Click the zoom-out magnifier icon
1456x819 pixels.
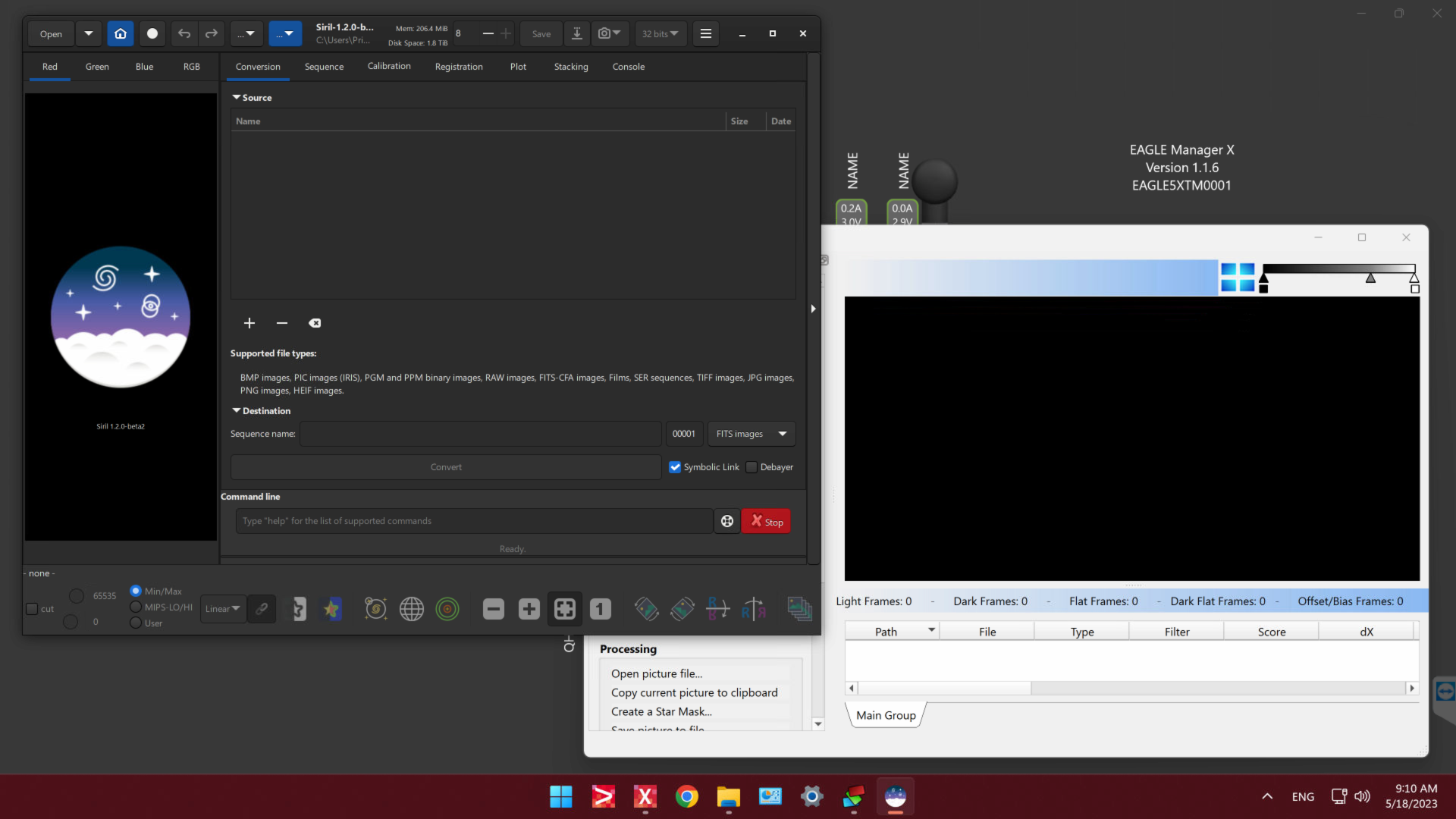(x=493, y=609)
